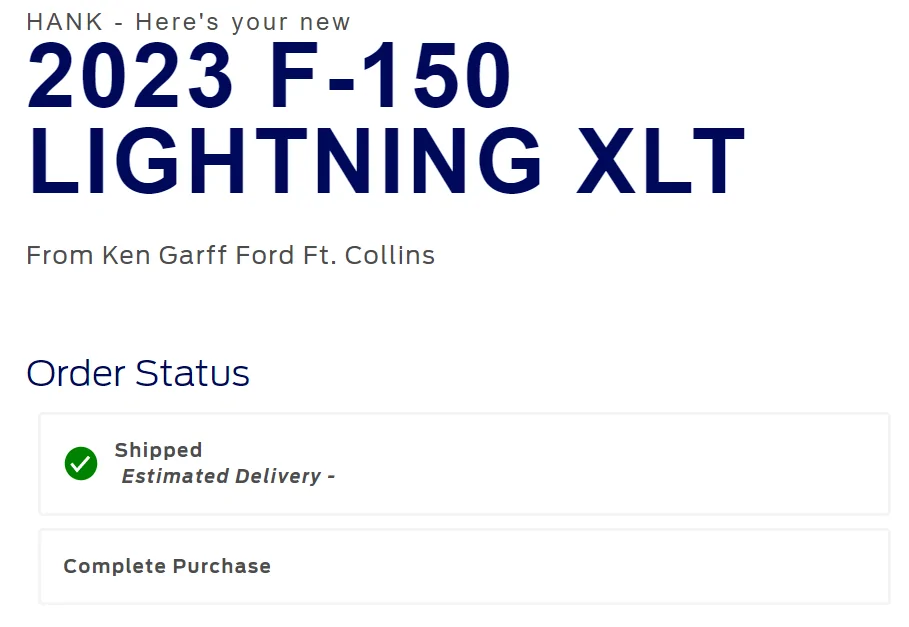Click the word LIGHTNING in the title

pos(285,161)
